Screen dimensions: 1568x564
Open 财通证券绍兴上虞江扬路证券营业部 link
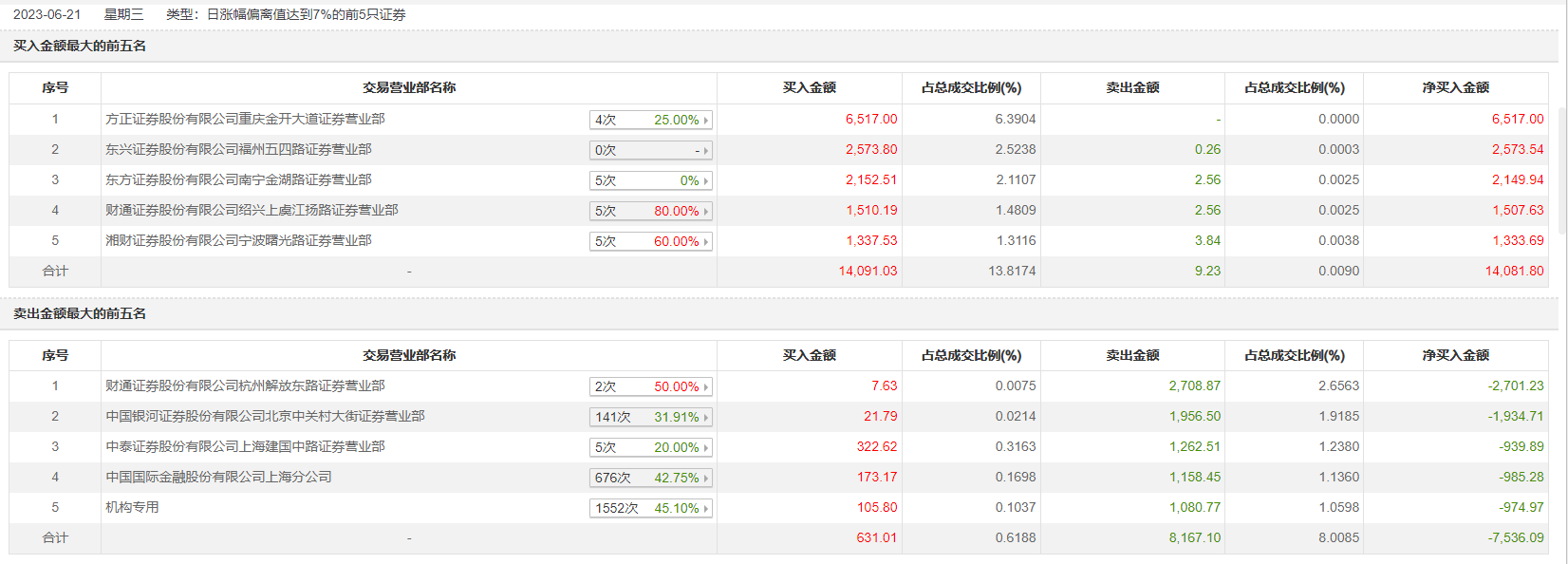point(252,210)
